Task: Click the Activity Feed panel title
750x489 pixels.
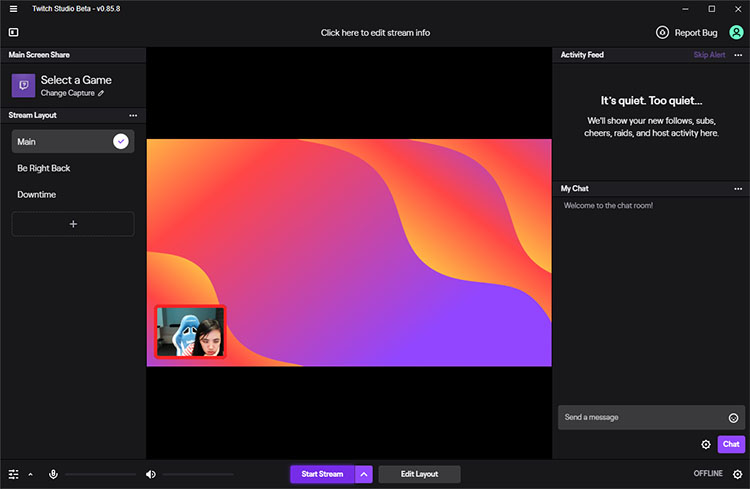Action: tap(582, 55)
